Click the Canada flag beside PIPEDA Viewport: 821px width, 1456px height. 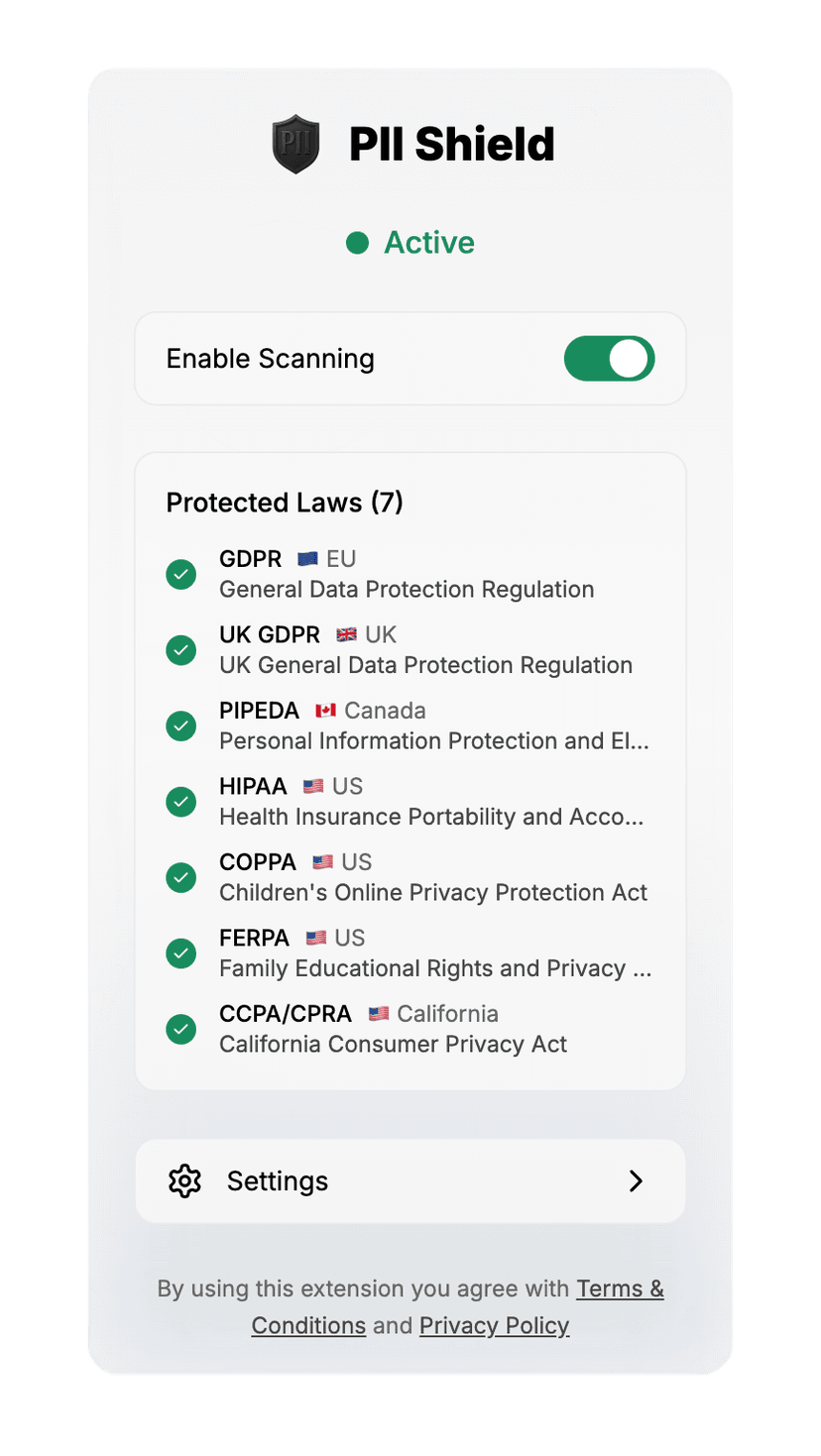(x=325, y=711)
